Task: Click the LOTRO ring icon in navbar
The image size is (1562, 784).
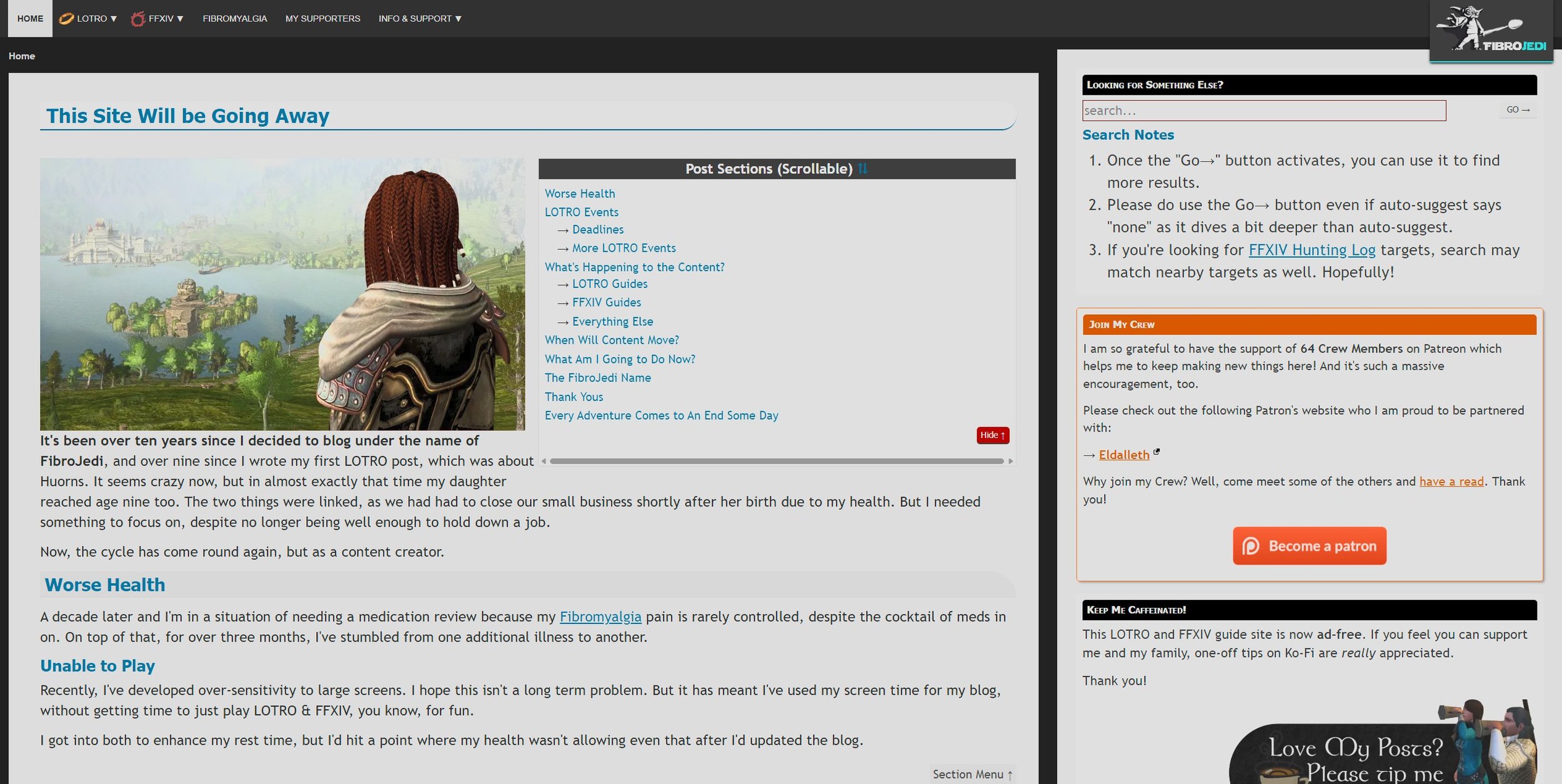Action: 66,18
